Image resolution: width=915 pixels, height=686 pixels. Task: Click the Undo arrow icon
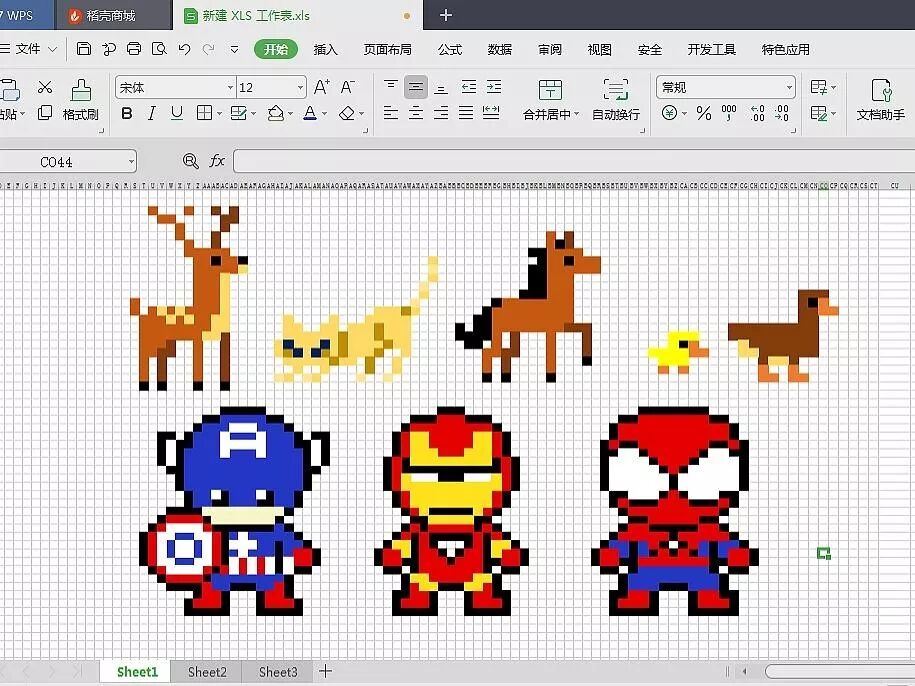click(184, 49)
